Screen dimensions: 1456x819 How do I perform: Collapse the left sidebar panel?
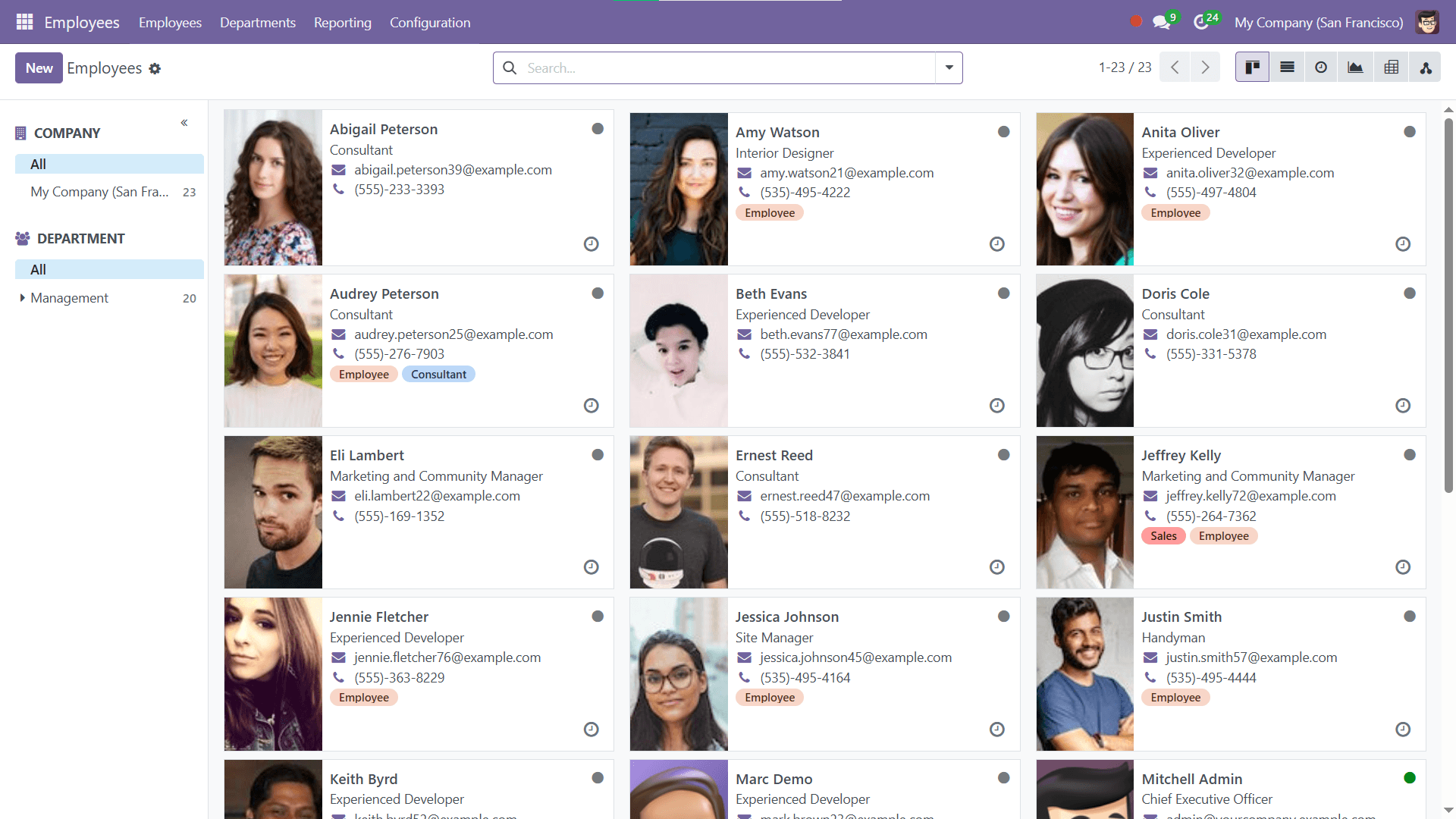(184, 122)
